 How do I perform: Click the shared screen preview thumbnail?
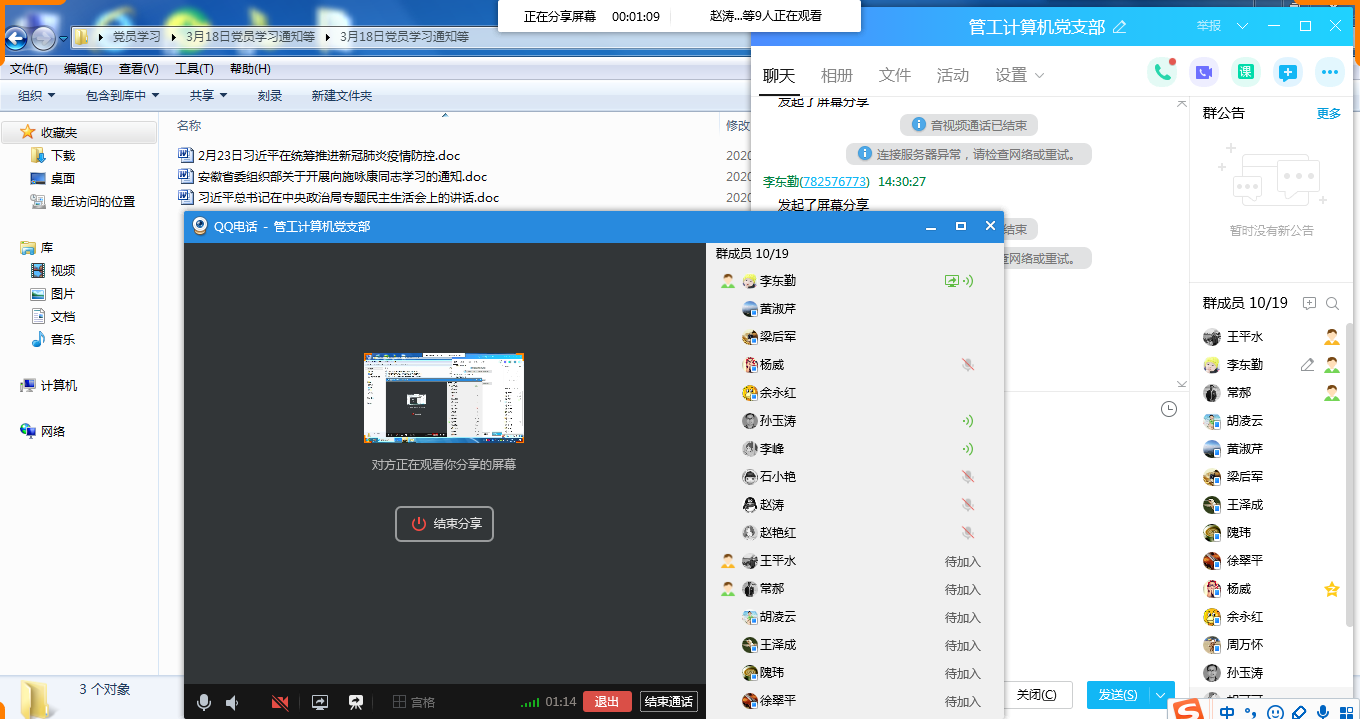444,398
